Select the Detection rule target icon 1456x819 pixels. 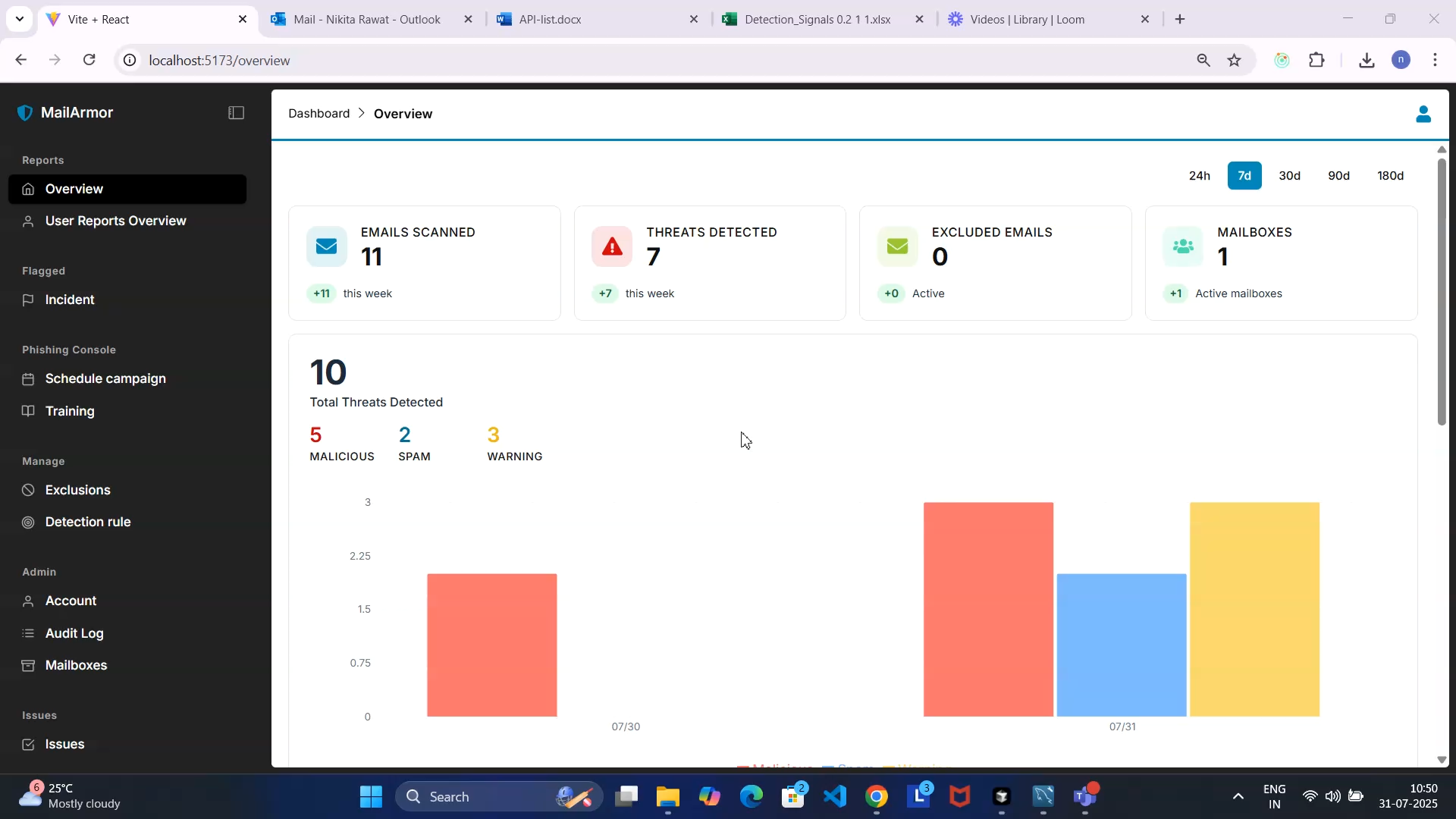click(x=27, y=522)
